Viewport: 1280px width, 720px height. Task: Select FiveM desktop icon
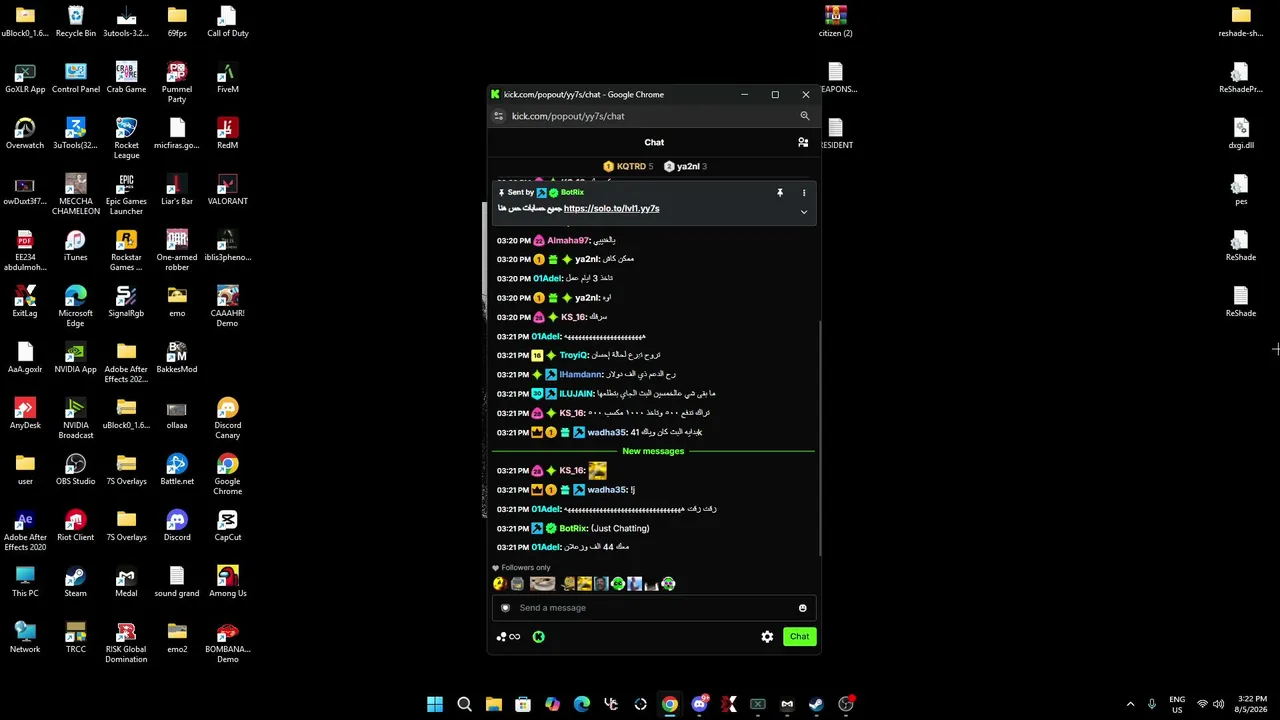[228, 77]
